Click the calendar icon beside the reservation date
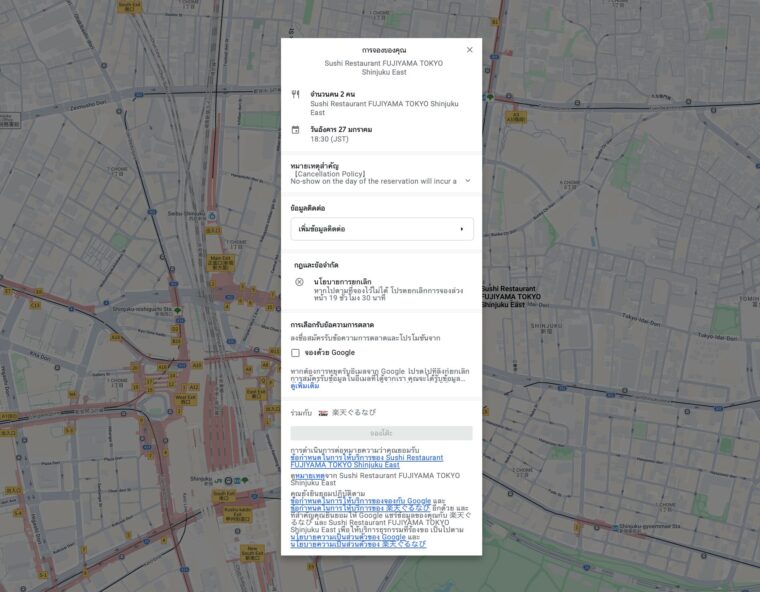The image size is (760, 592). pos(295,130)
